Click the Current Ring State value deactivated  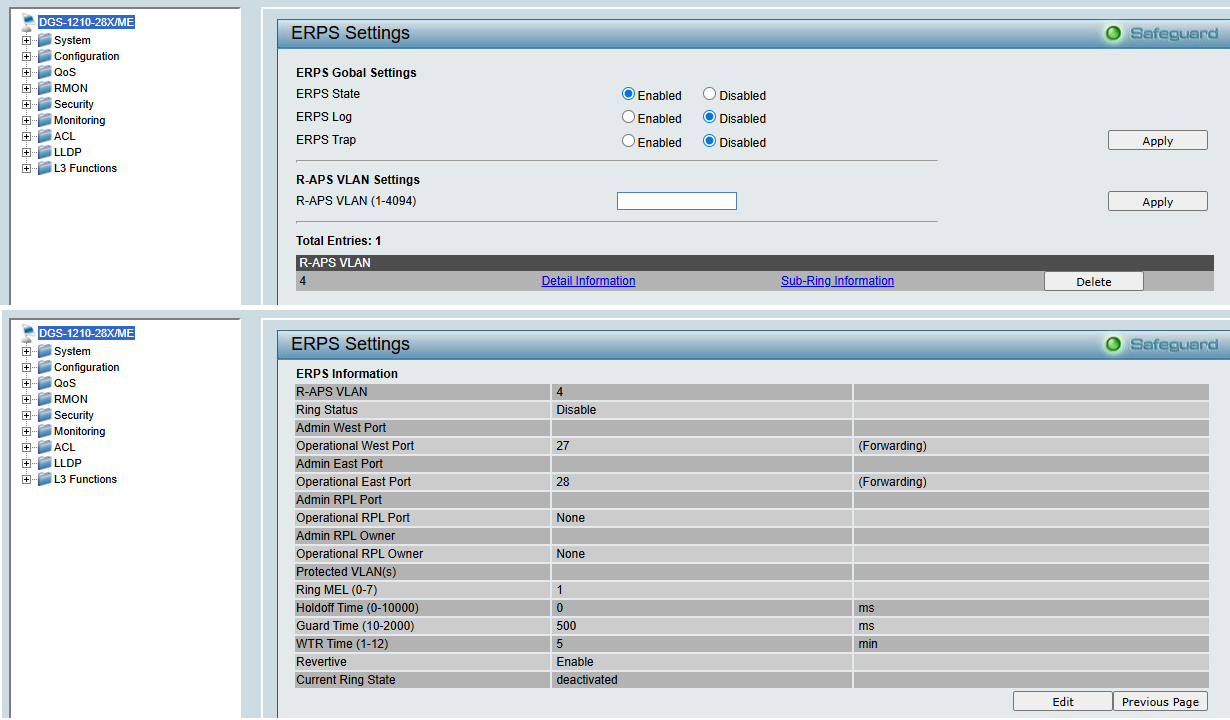click(x=587, y=680)
